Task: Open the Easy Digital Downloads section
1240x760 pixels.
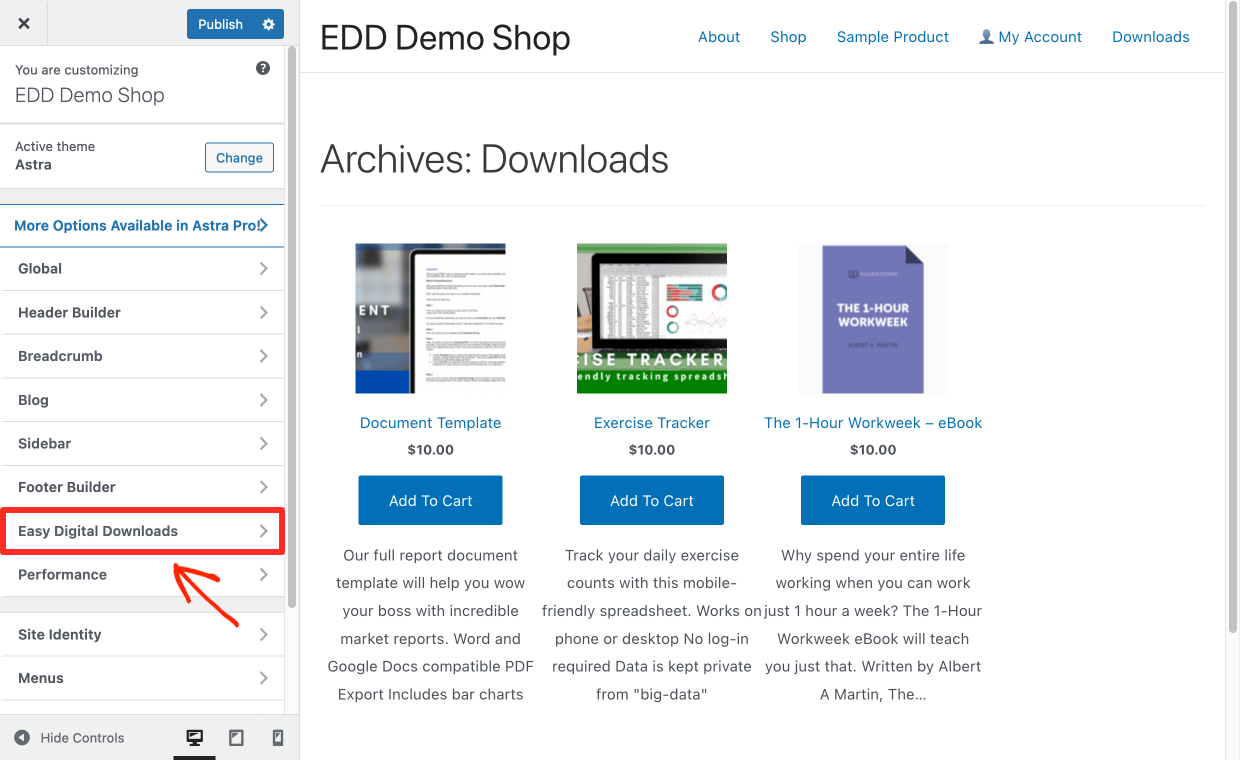Action: coord(142,531)
